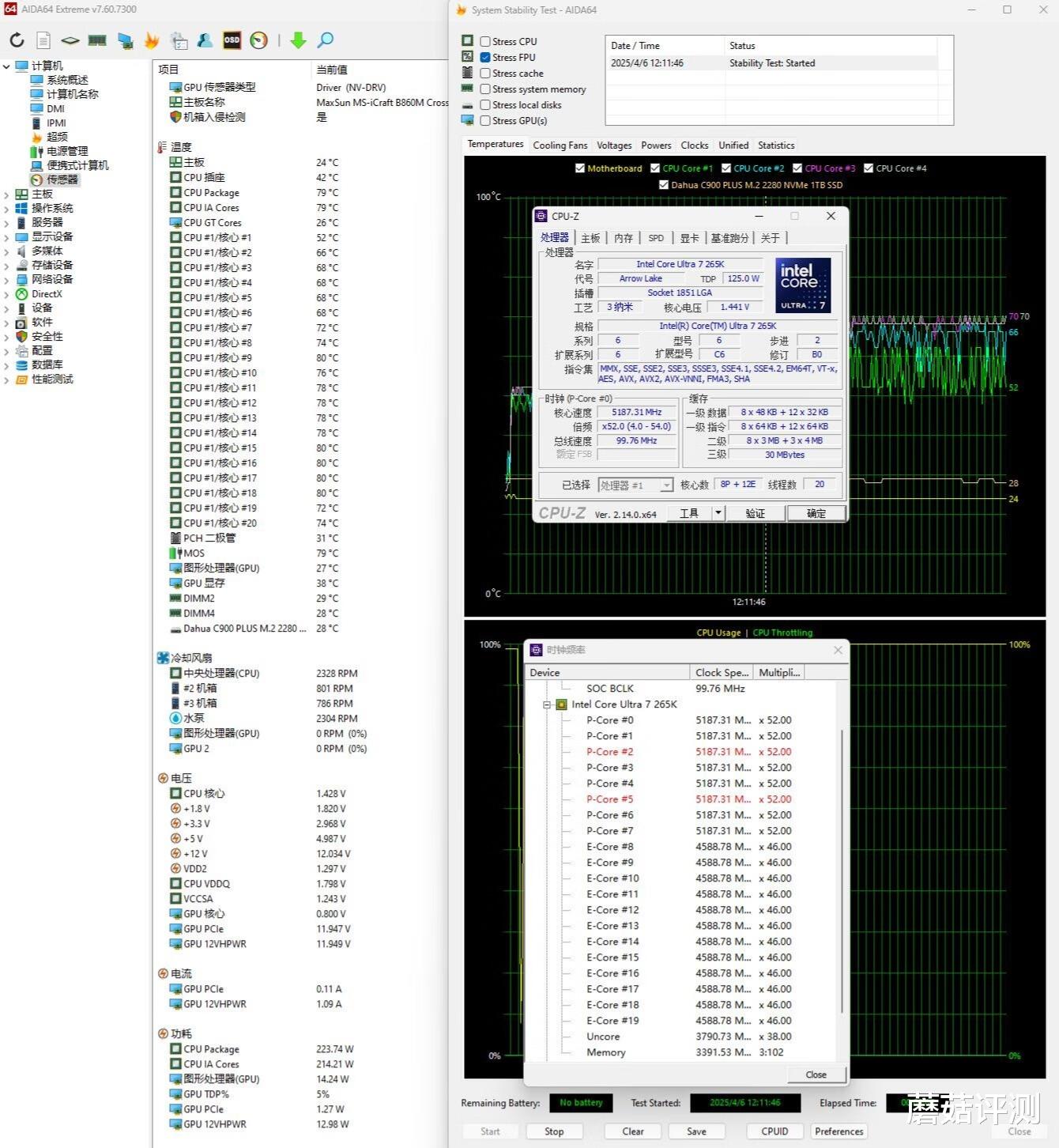Viewport: 1059px width, 1148px height.
Task: Open the 内存 tab in CPU-Z
Action: coord(624,238)
